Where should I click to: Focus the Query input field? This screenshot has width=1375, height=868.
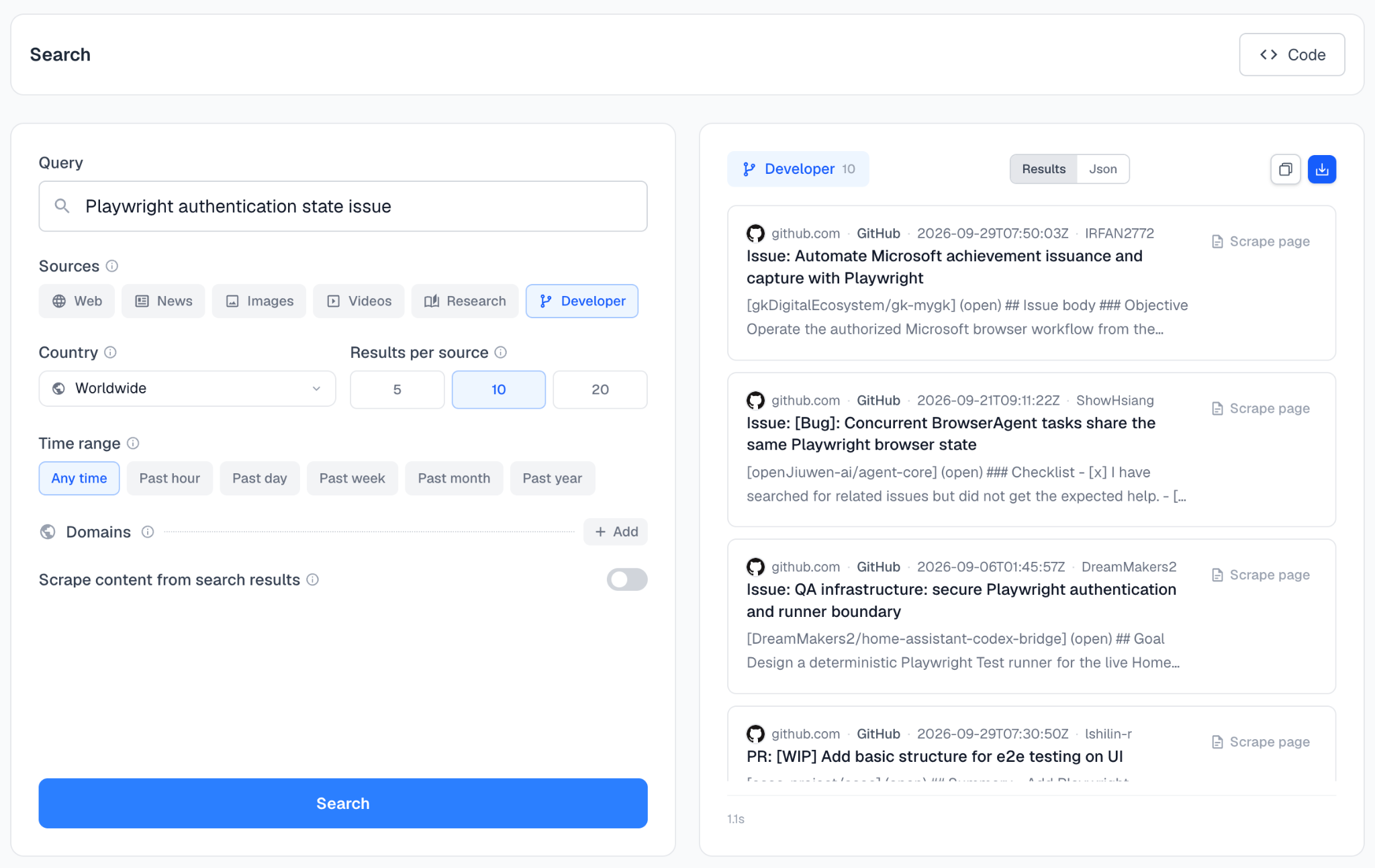click(x=343, y=206)
